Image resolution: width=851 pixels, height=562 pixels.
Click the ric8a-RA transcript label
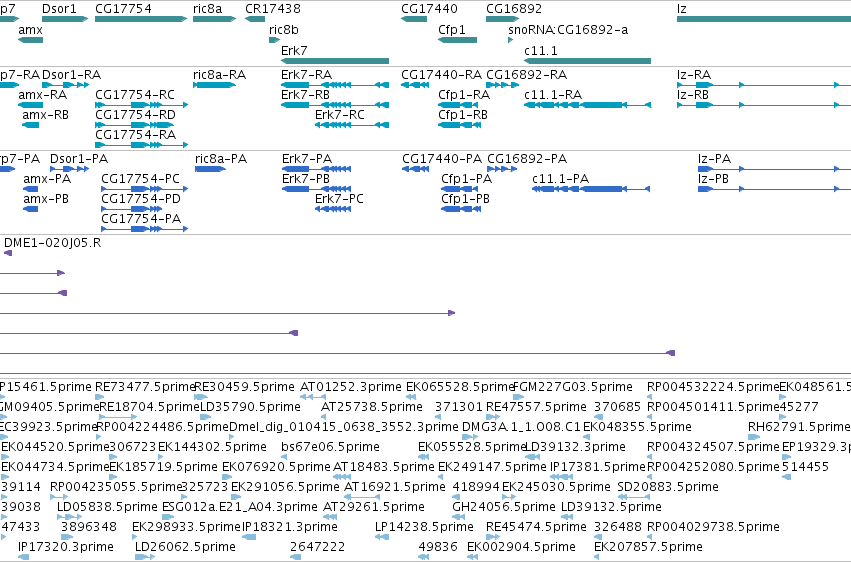click(x=219, y=75)
